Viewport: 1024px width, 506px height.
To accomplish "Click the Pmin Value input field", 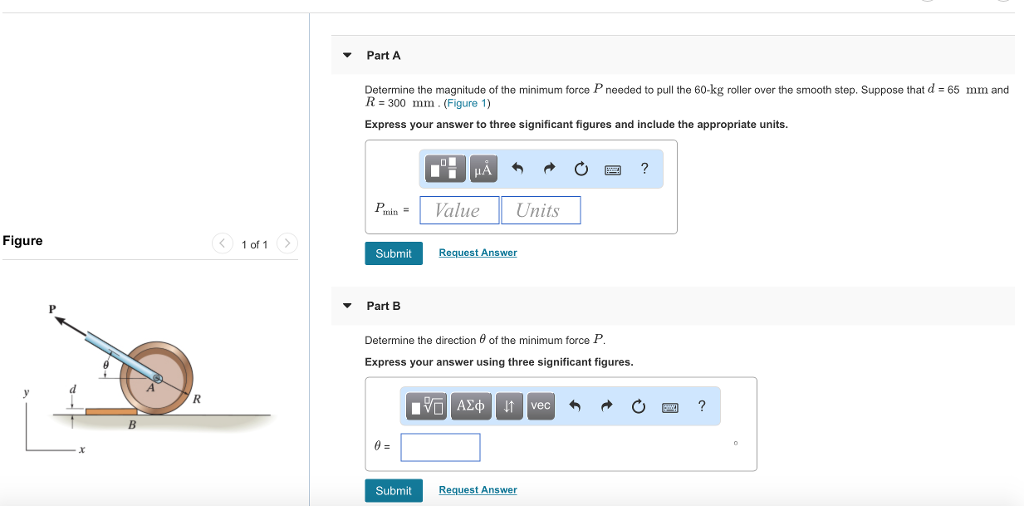I will [459, 210].
